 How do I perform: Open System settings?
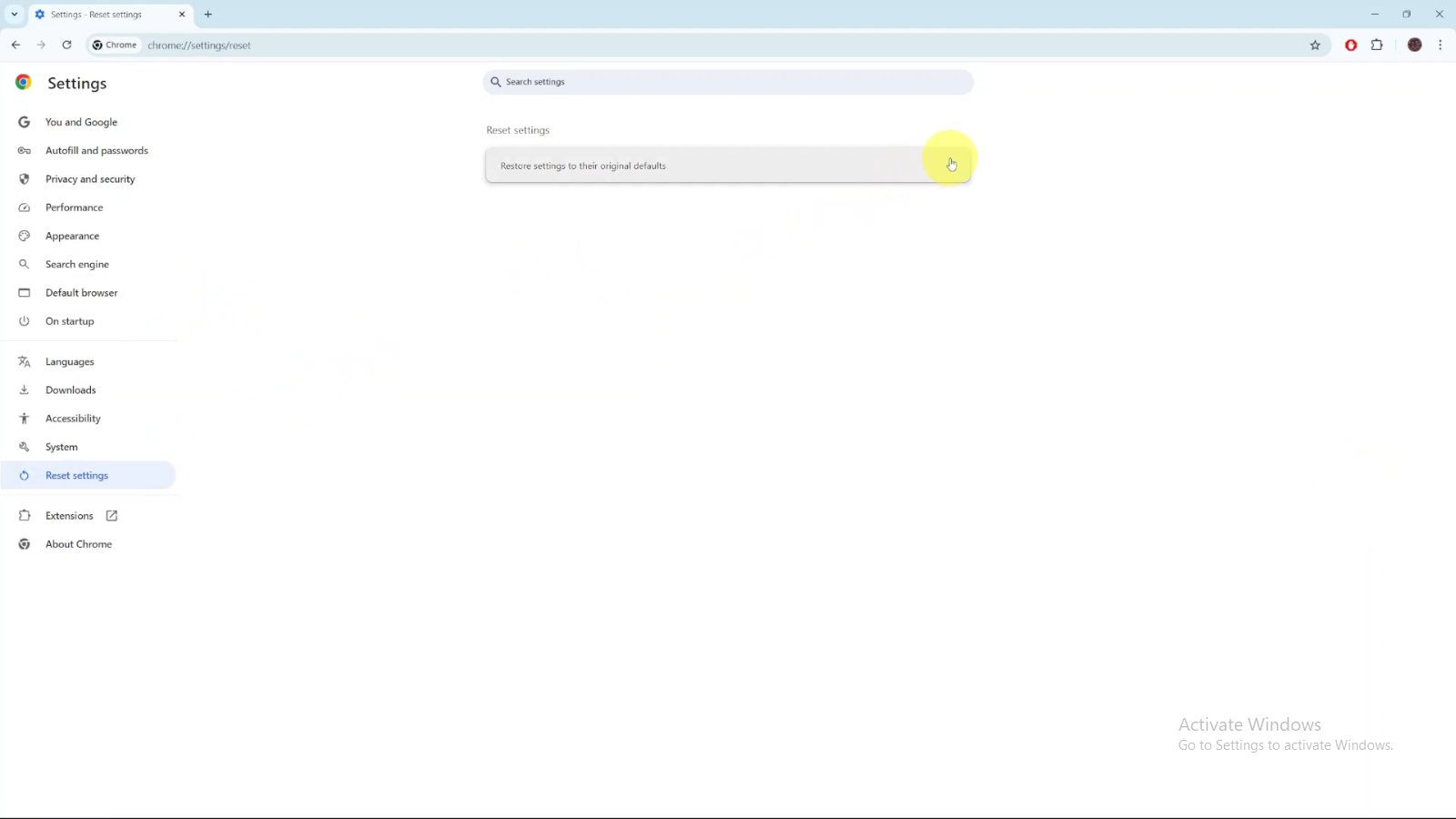(x=62, y=447)
